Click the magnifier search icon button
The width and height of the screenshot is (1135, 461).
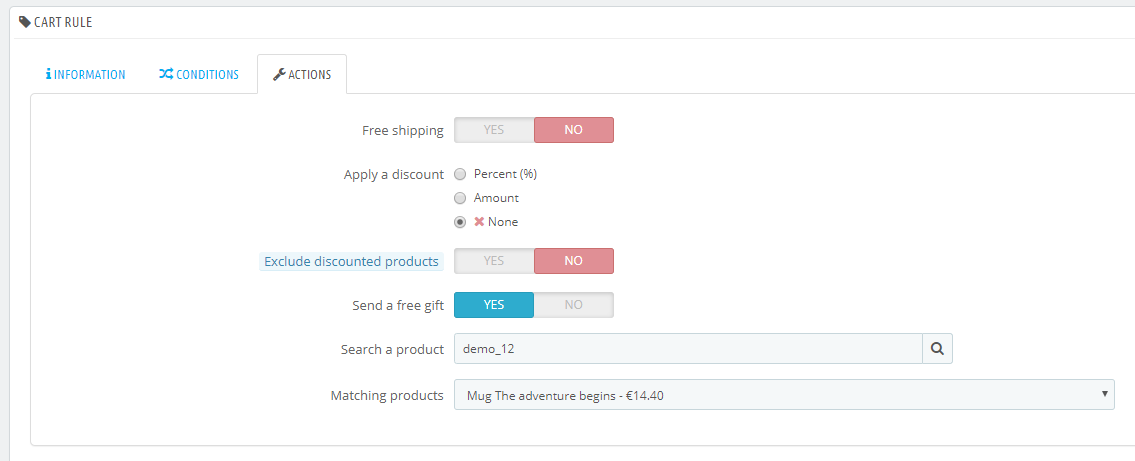click(x=937, y=349)
